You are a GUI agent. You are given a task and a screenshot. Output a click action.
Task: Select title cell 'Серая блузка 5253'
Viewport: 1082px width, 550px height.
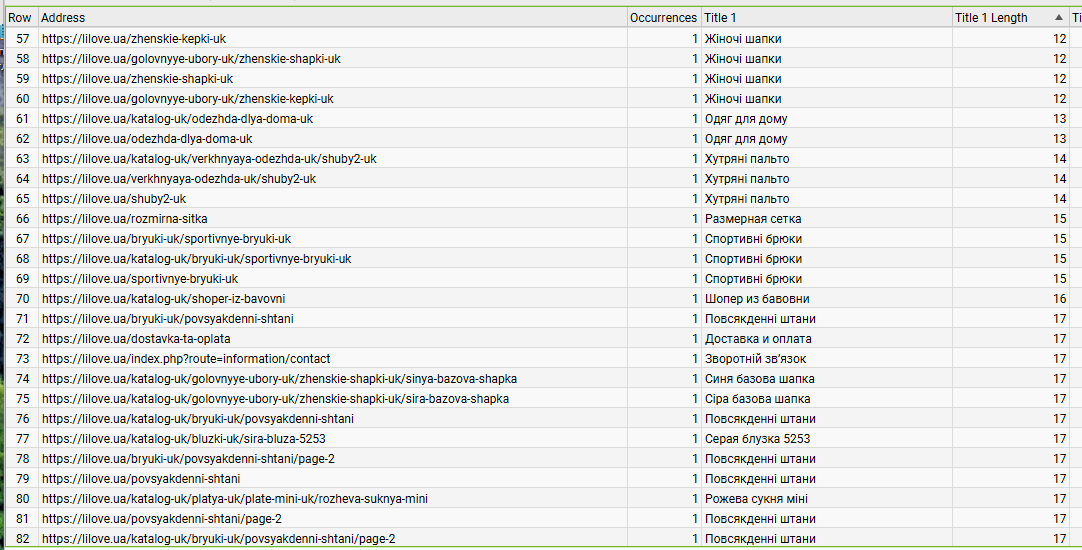click(x=757, y=439)
